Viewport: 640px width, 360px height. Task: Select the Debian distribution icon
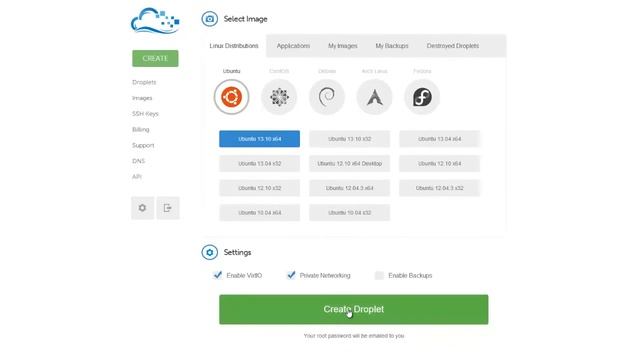tap(327, 97)
